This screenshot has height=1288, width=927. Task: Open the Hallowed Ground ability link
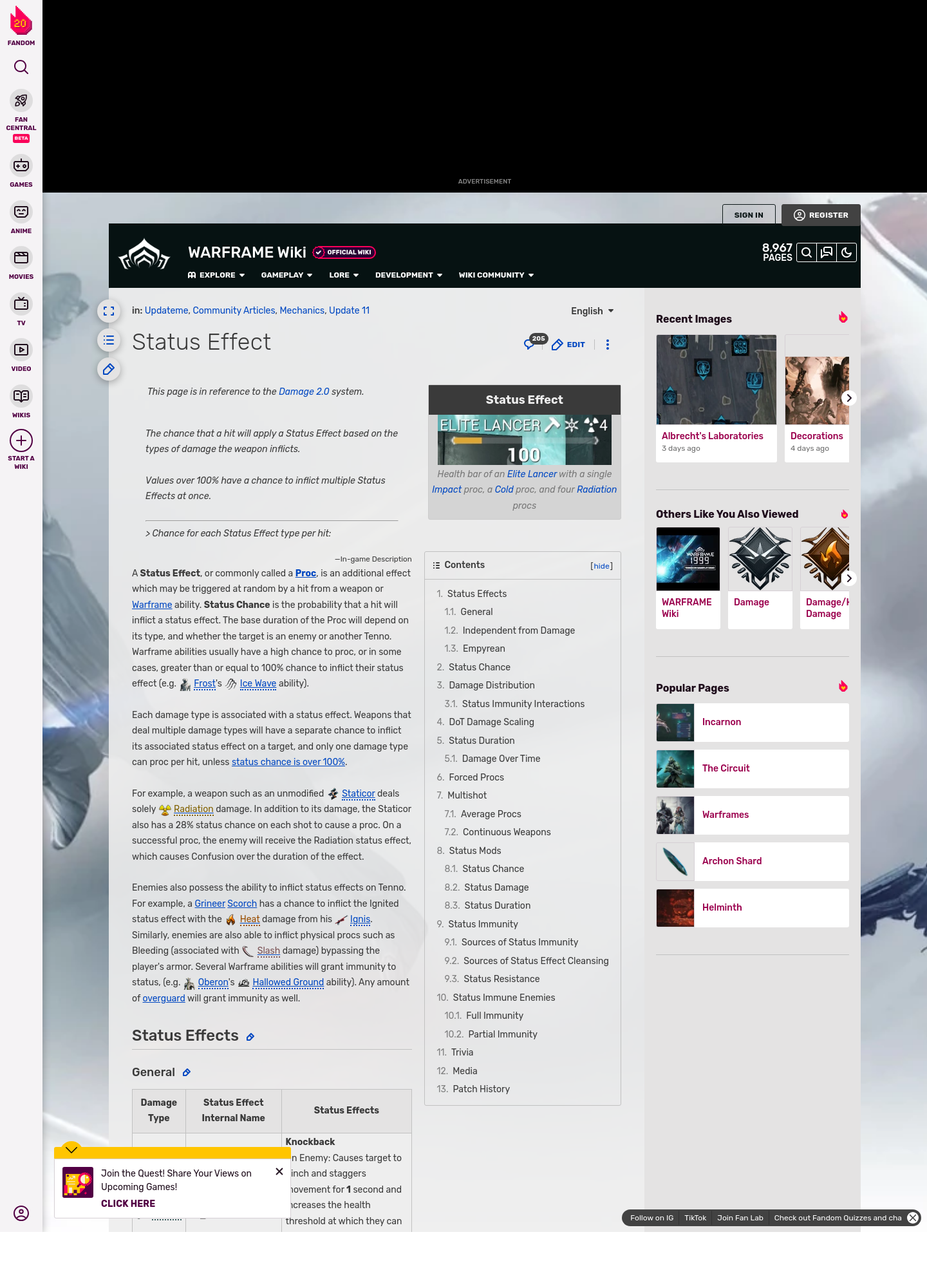click(288, 982)
